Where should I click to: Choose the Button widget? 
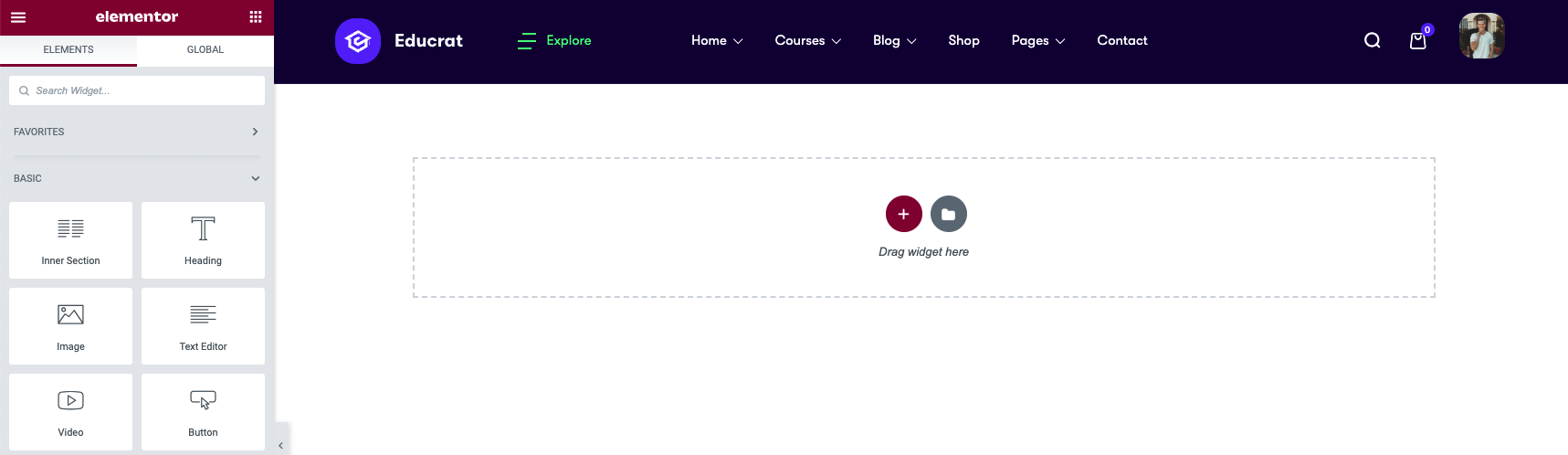203,412
